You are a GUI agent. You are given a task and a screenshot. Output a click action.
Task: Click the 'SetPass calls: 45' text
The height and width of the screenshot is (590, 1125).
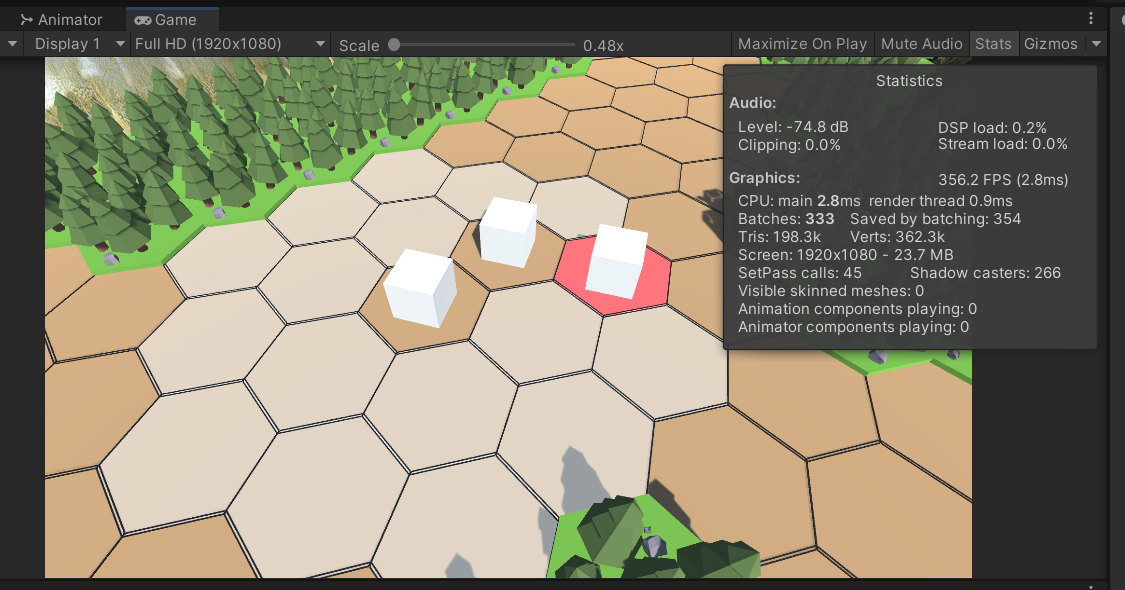click(799, 273)
